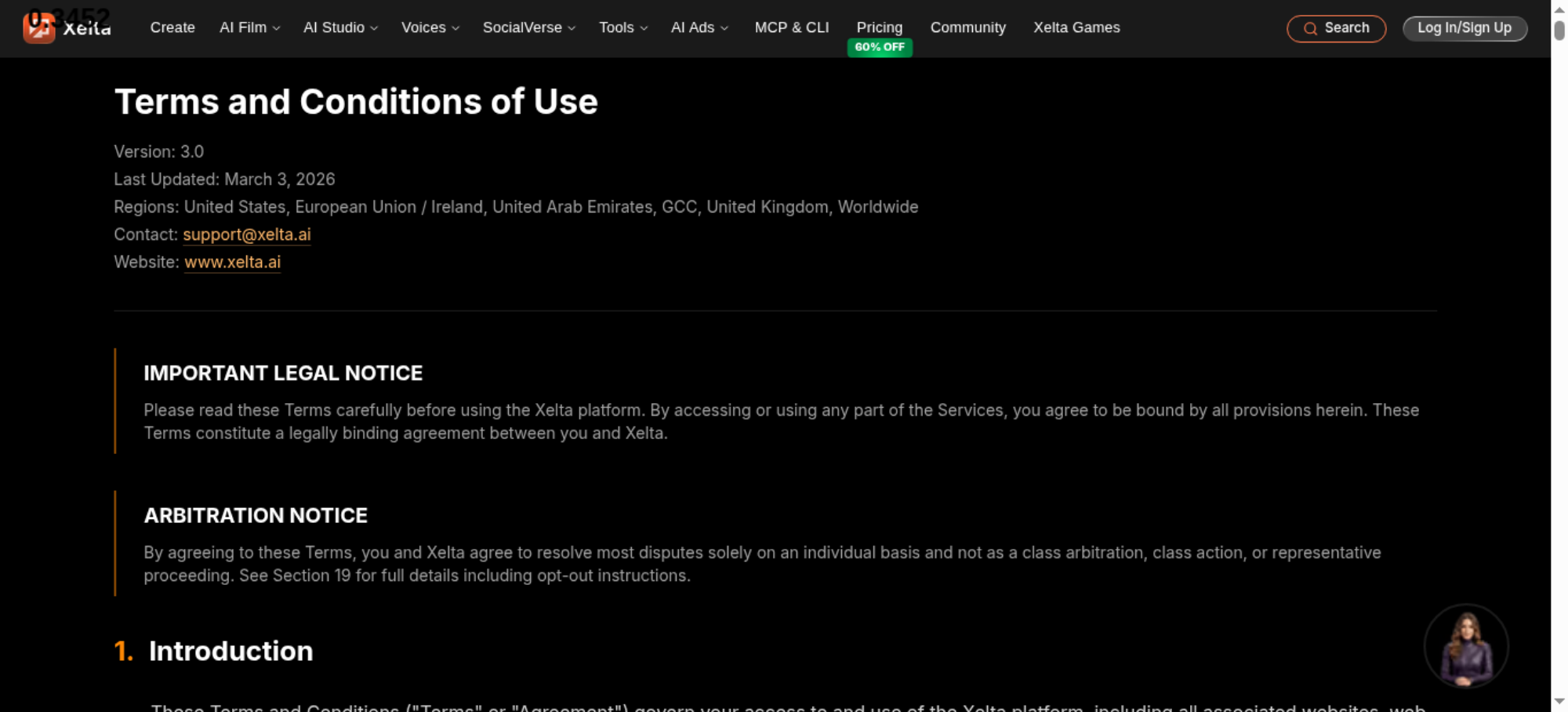
Task: Click the Terms and Conditions of Use heading
Action: pyautogui.click(x=356, y=102)
